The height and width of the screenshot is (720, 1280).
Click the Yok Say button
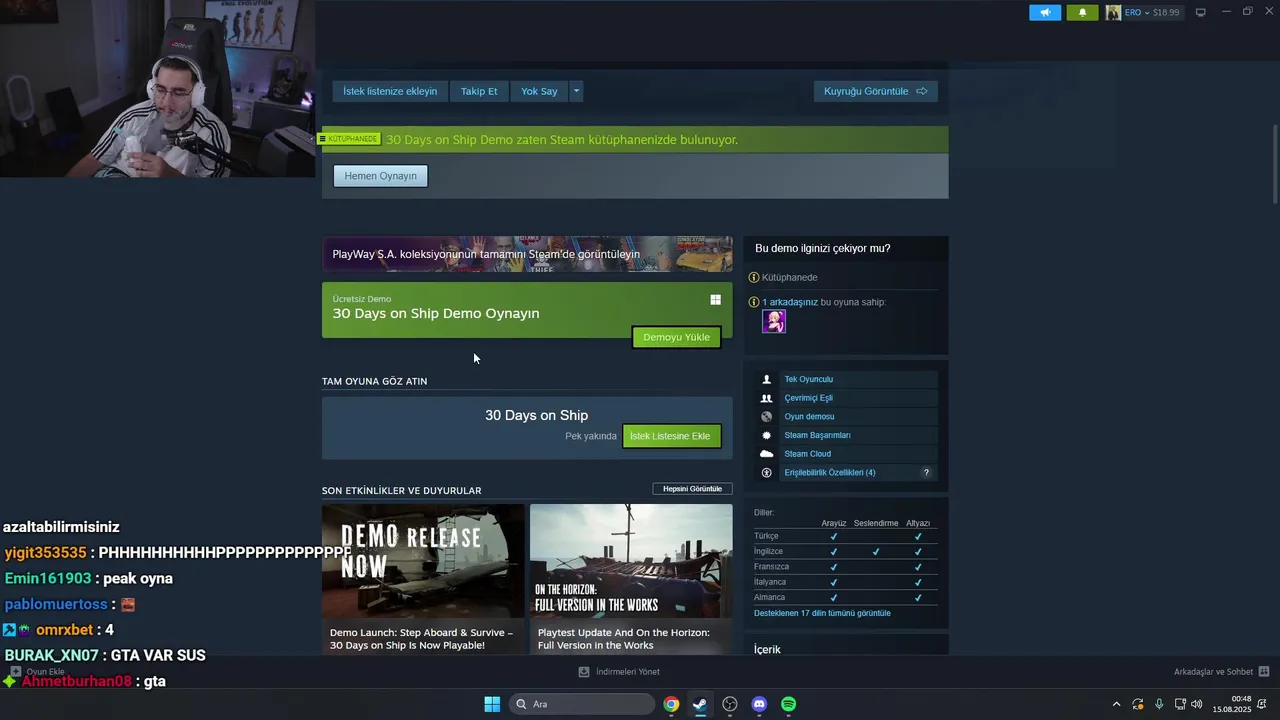(539, 91)
